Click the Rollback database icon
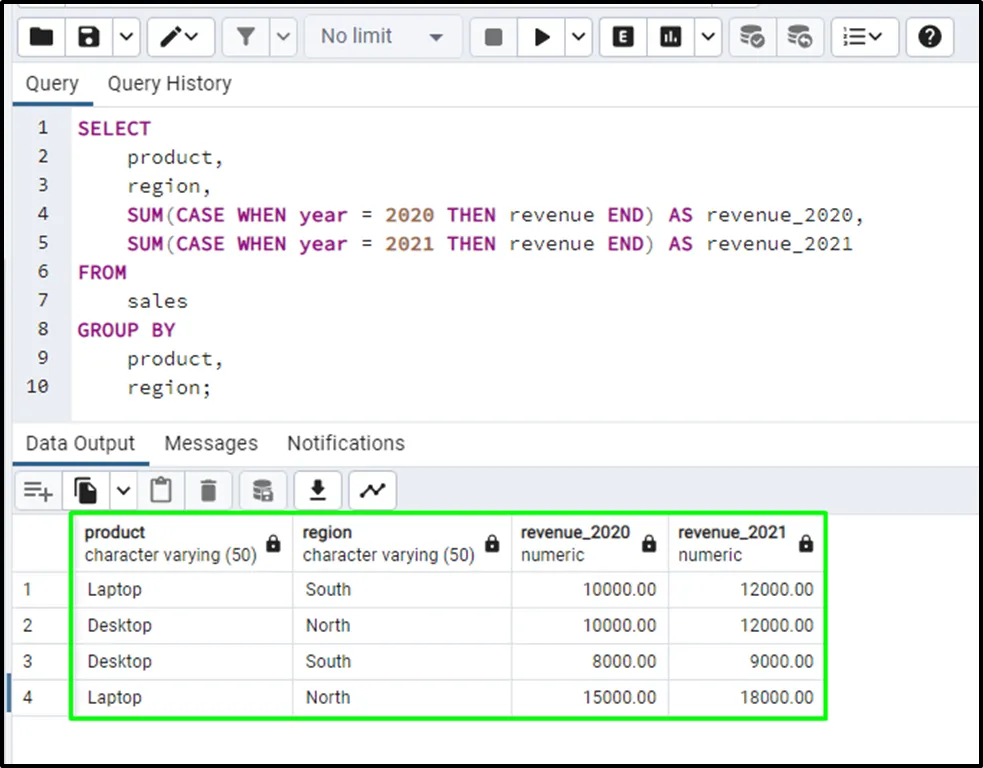Image resolution: width=983 pixels, height=768 pixels. (x=799, y=37)
